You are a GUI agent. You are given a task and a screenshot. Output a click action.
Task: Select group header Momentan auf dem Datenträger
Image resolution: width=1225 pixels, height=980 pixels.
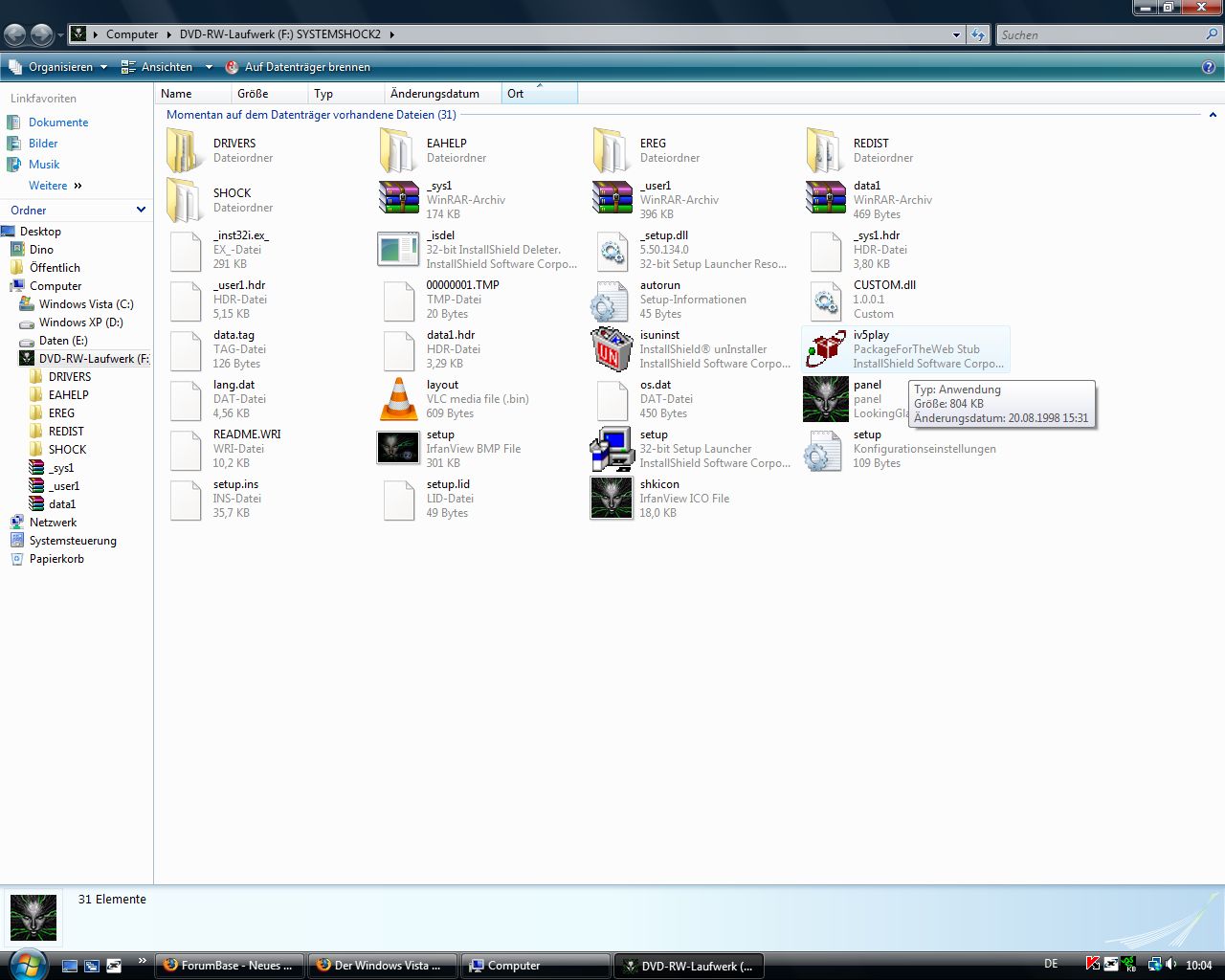pyautogui.click(x=311, y=115)
